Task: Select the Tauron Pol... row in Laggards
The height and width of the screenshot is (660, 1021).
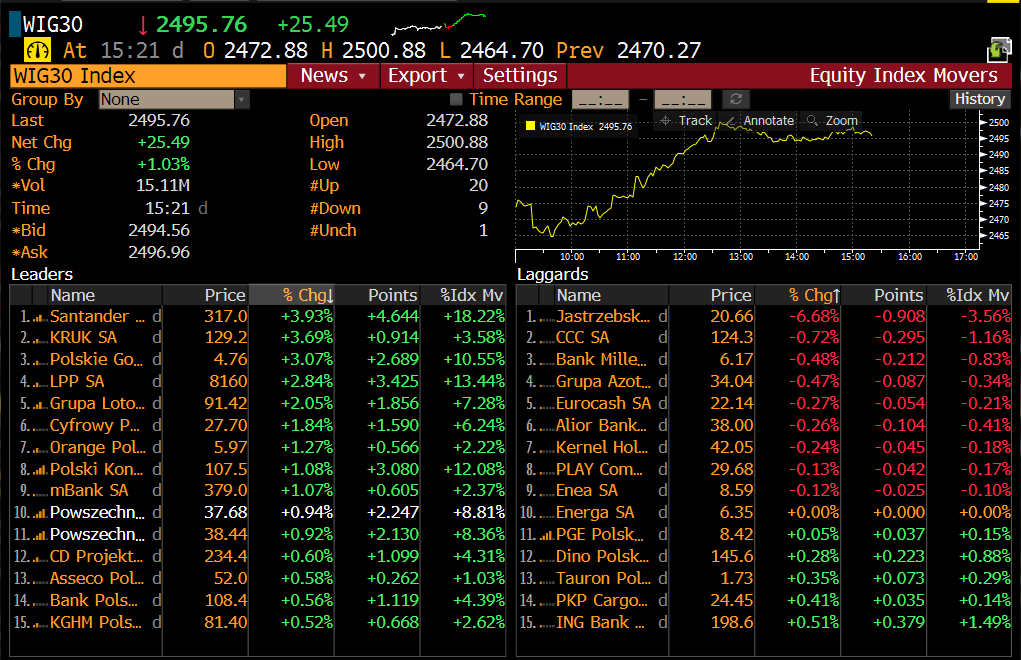Action: (764, 578)
